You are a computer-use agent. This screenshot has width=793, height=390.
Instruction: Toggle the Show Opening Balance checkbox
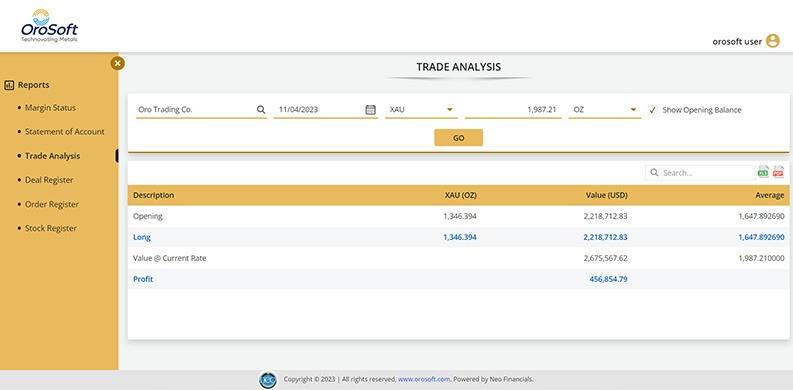(652, 110)
